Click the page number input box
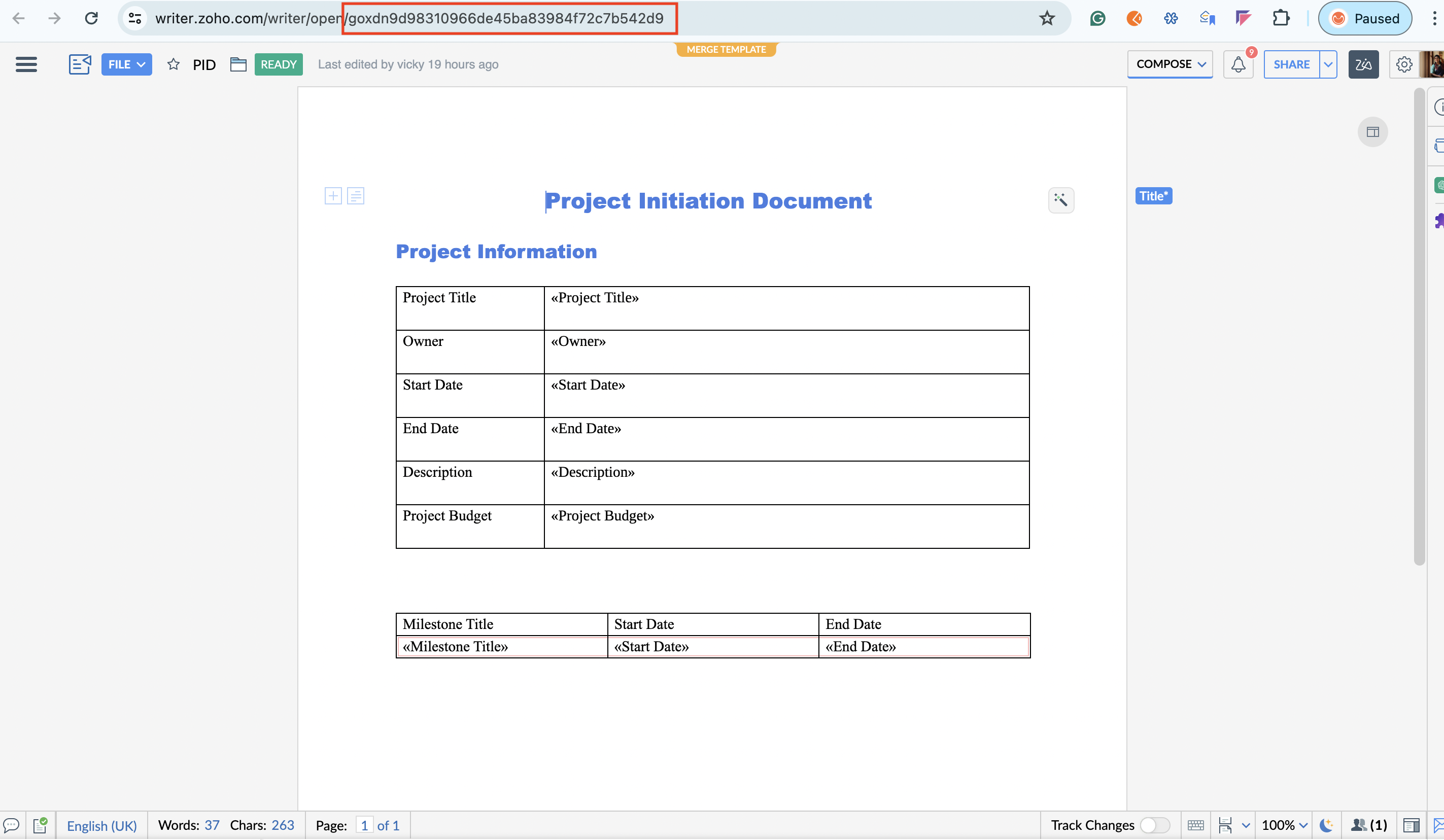This screenshot has width=1444, height=840. pos(364,825)
